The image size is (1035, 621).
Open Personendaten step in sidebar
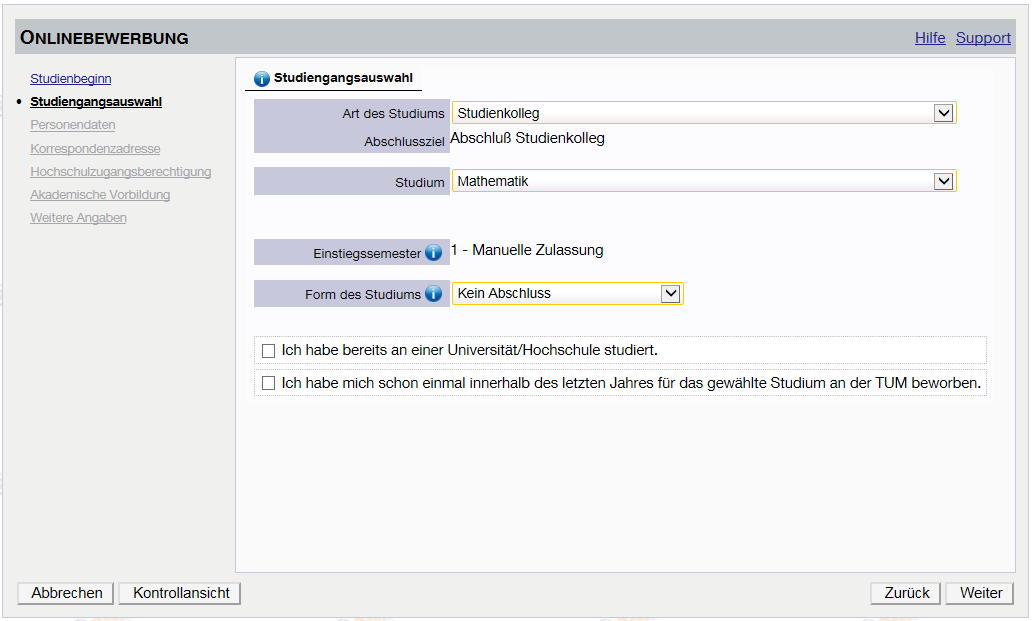(72, 125)
